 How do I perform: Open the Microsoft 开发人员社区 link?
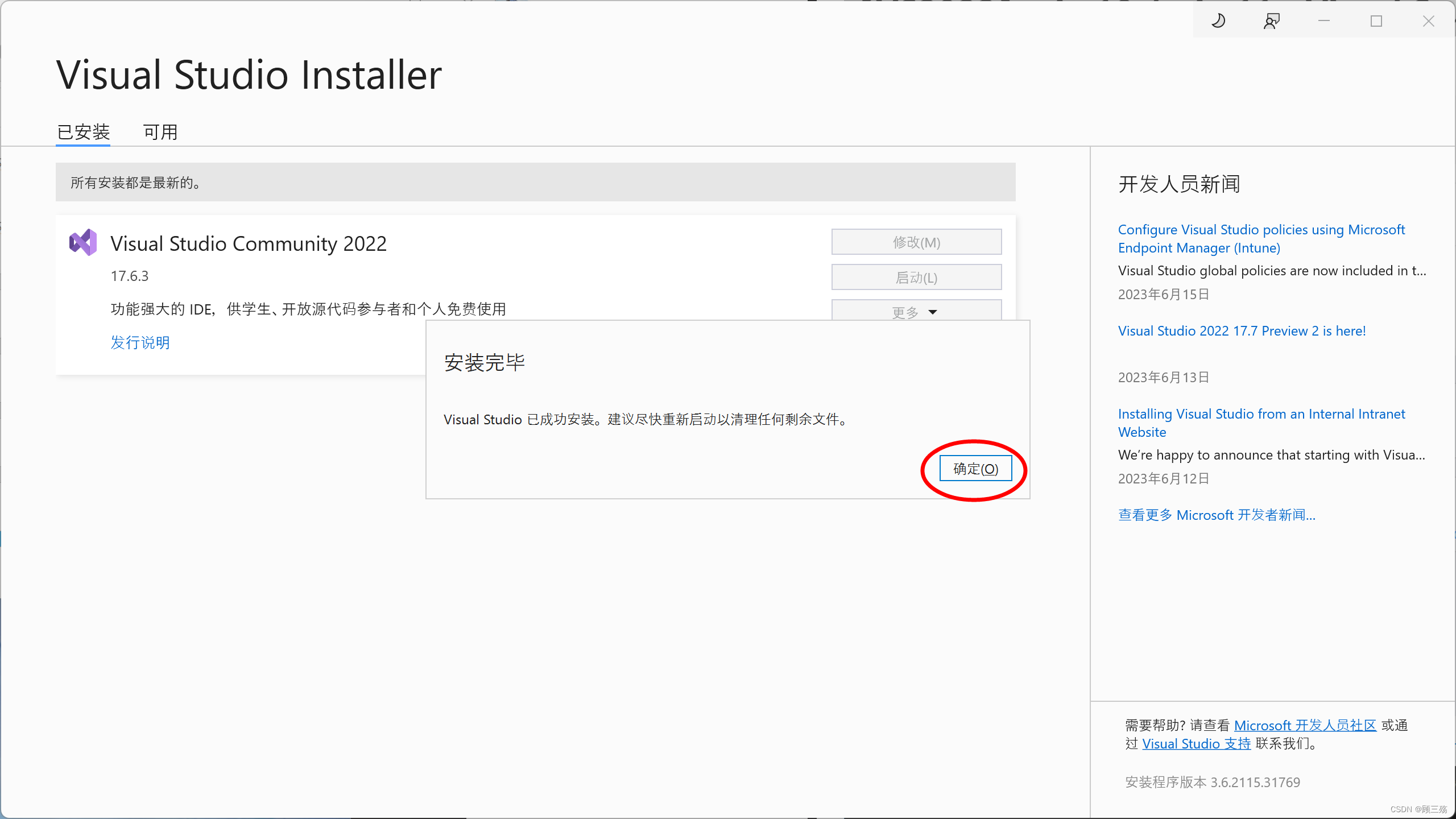[1305, 726]
